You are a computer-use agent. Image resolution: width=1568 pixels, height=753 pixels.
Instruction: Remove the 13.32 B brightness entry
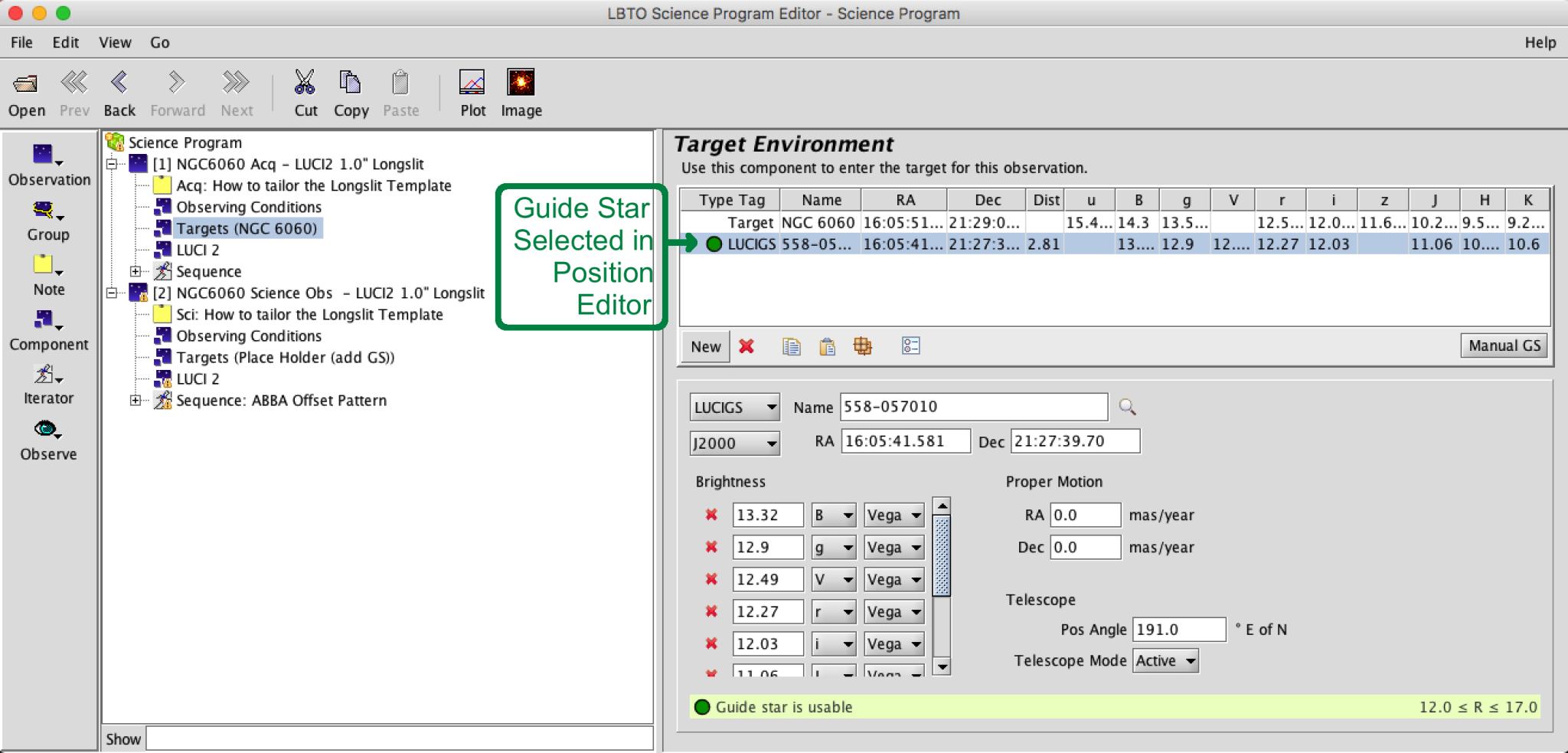(x=711, y=515)
